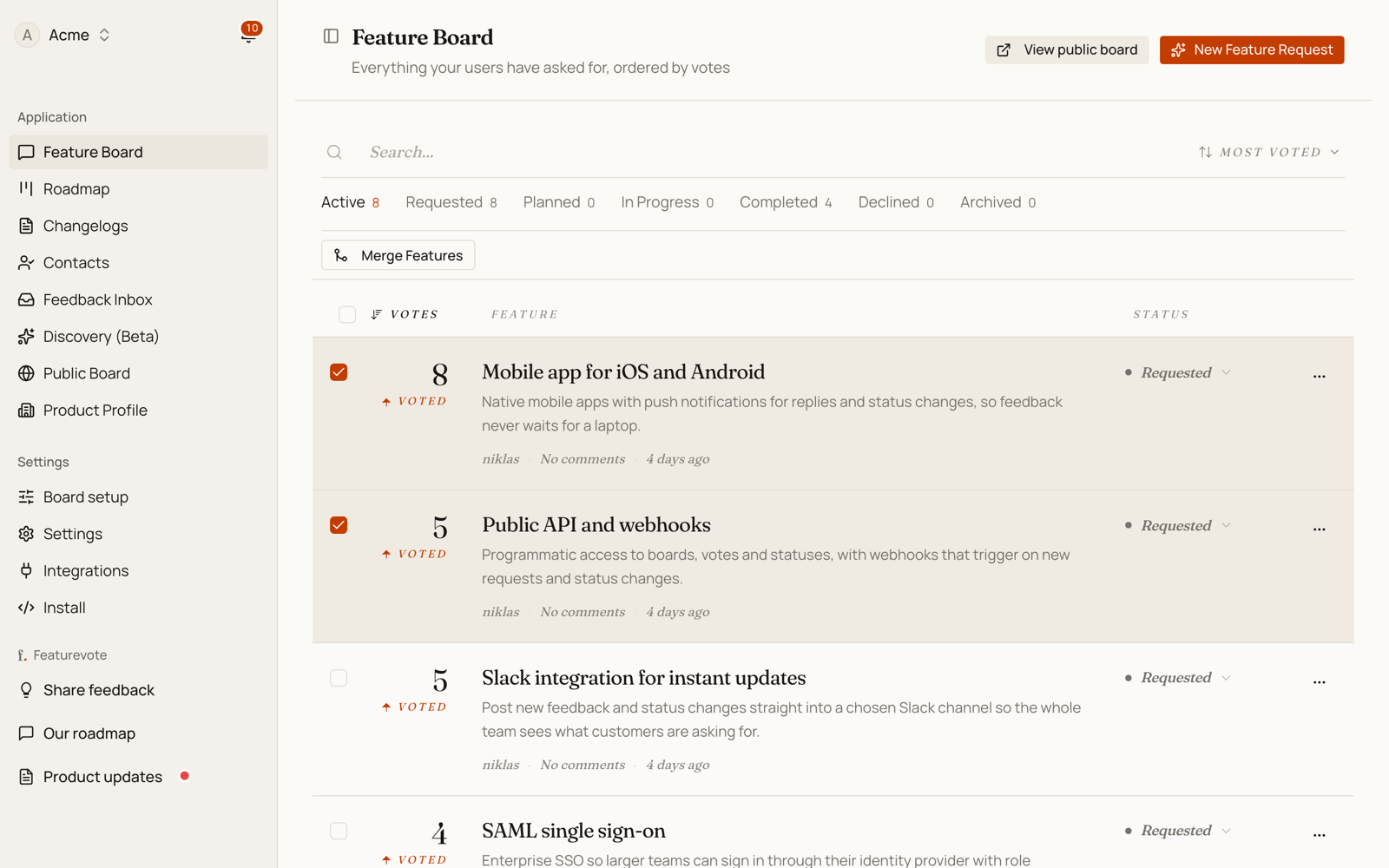Open Mobile app for iOS and Android title
This screenshot has width=1389, height=868.
coord(623,372)
